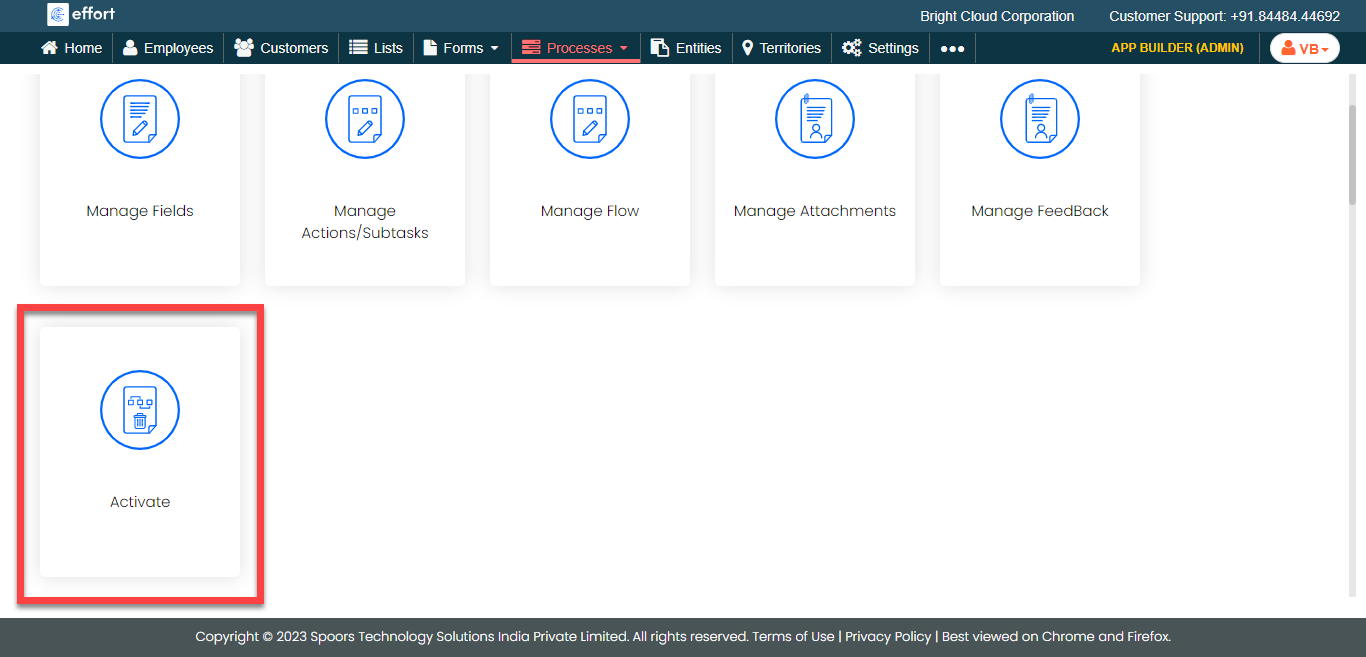The height and width of the screenshot is (657, 1366).
Task: Click the Manage Fields circular icon
Action: [140, 119]
